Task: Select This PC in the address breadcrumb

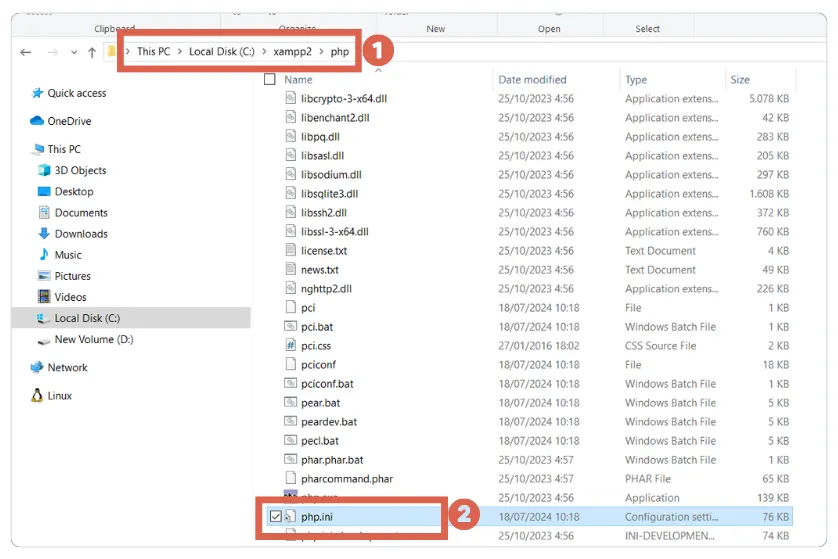Action: point(153,51)
